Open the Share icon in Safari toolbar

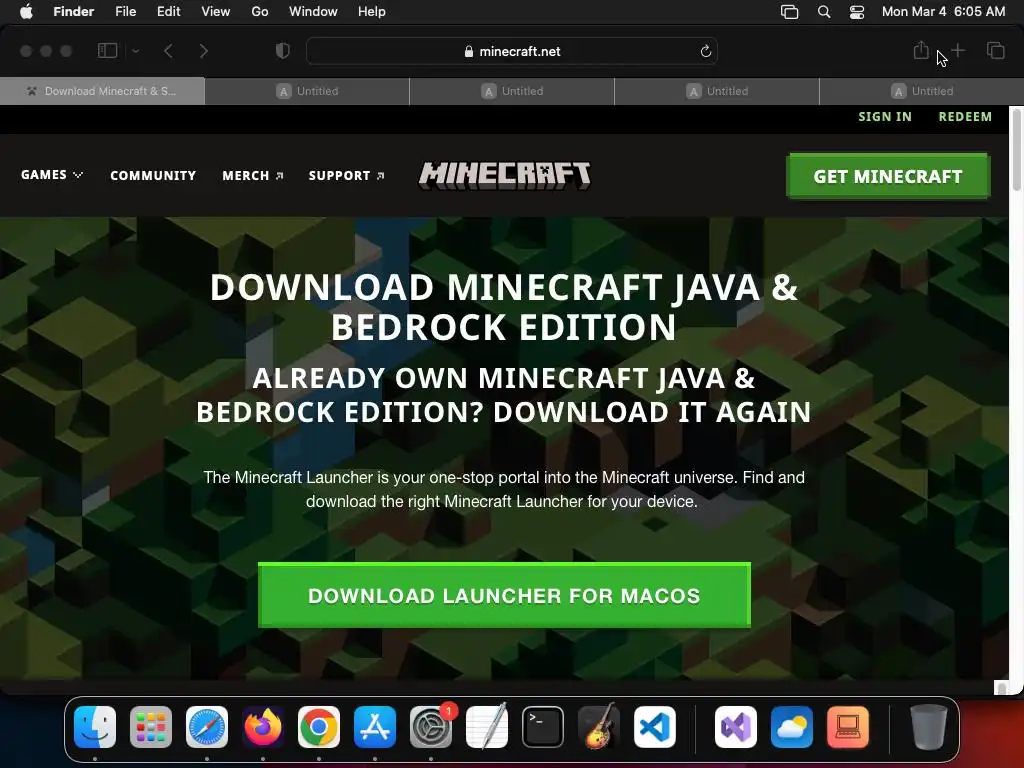(x=921, y=50)
